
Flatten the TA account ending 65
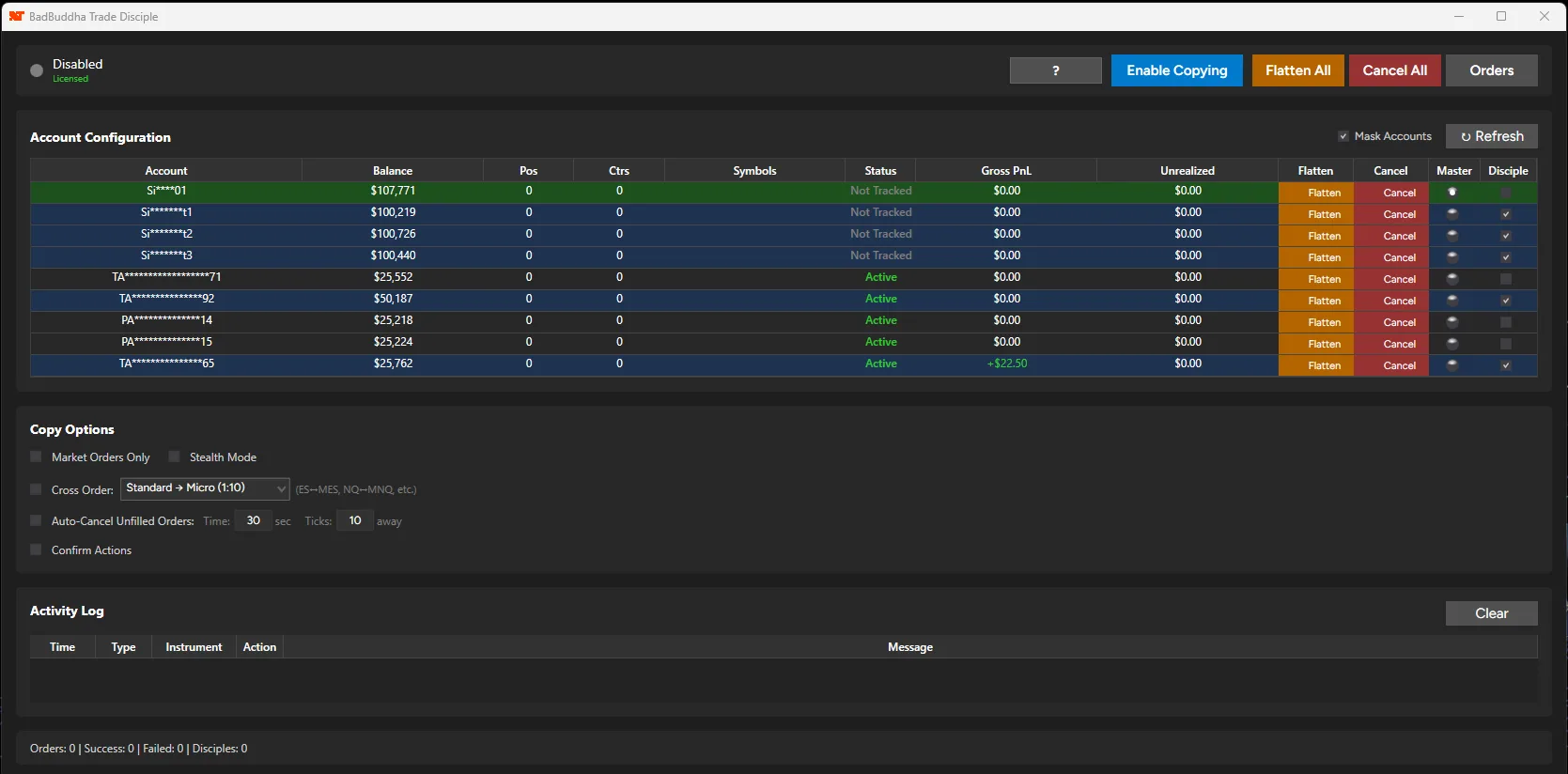(1315, 365)
